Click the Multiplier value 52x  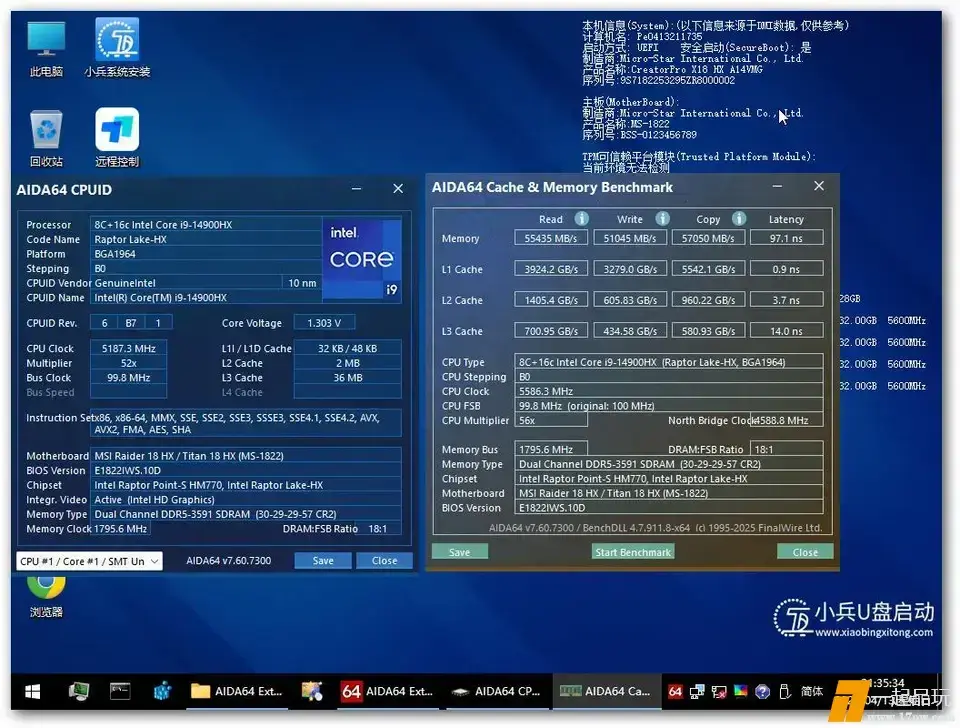[x=129, y=363]
